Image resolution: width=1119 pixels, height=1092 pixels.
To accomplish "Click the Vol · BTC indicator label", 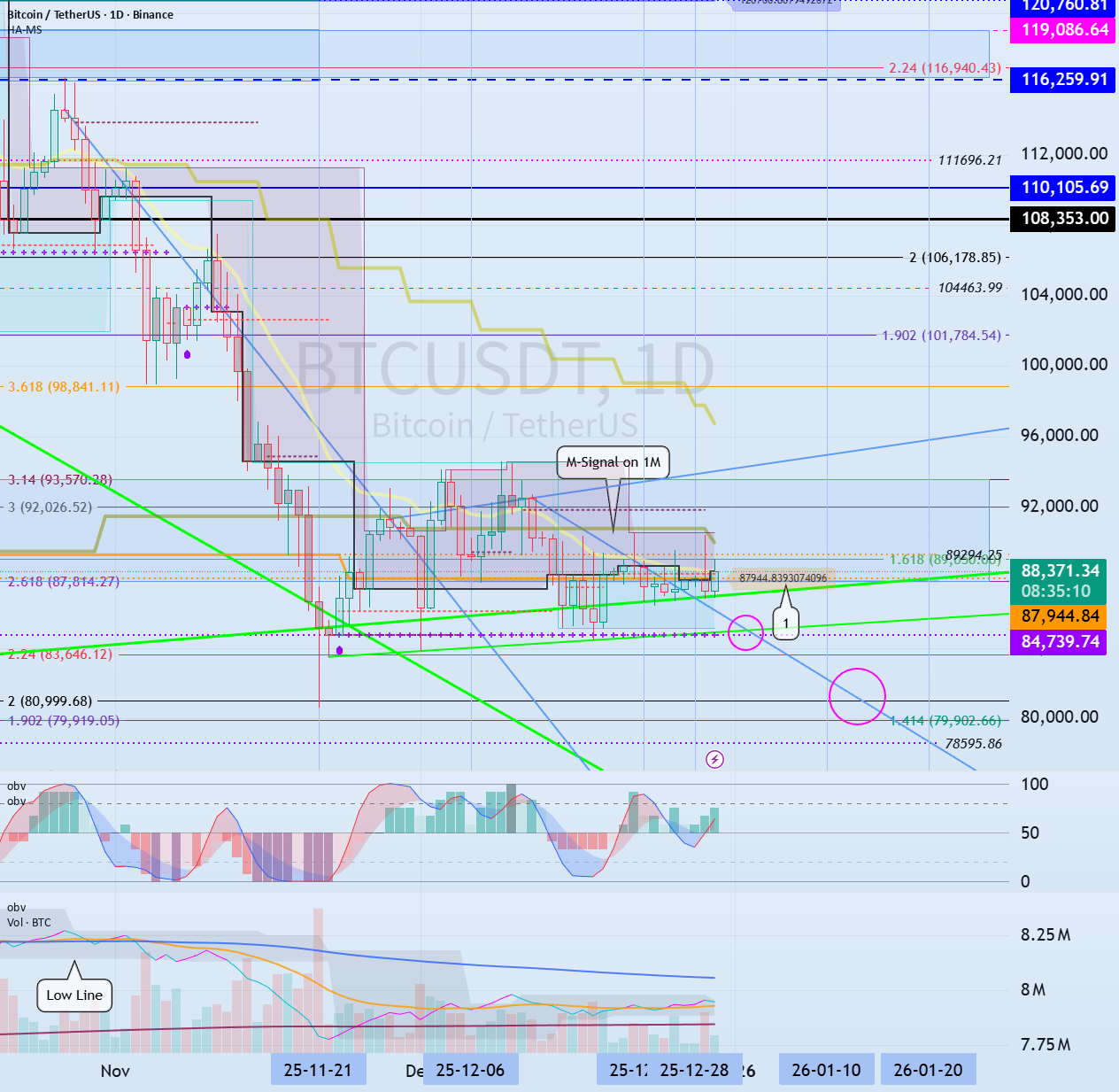I will pos(29,923).
